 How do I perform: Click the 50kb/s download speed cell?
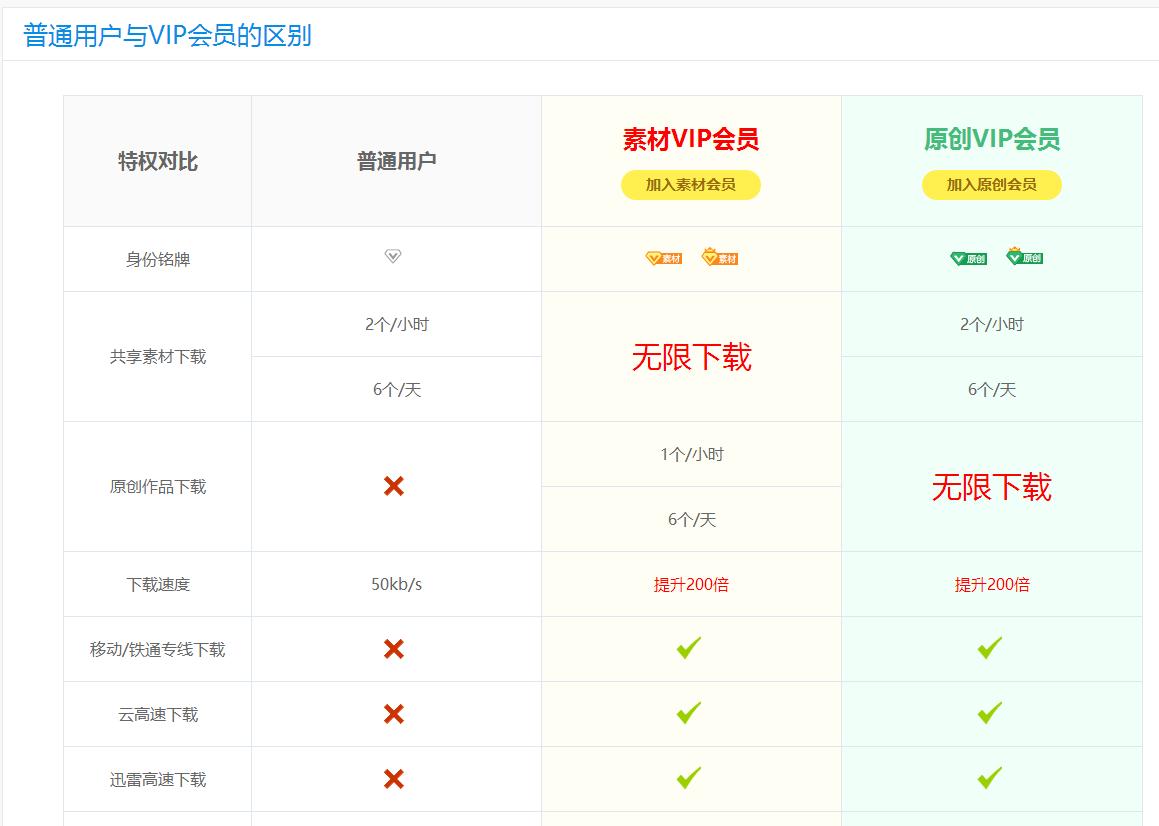(x=395, y=584)
